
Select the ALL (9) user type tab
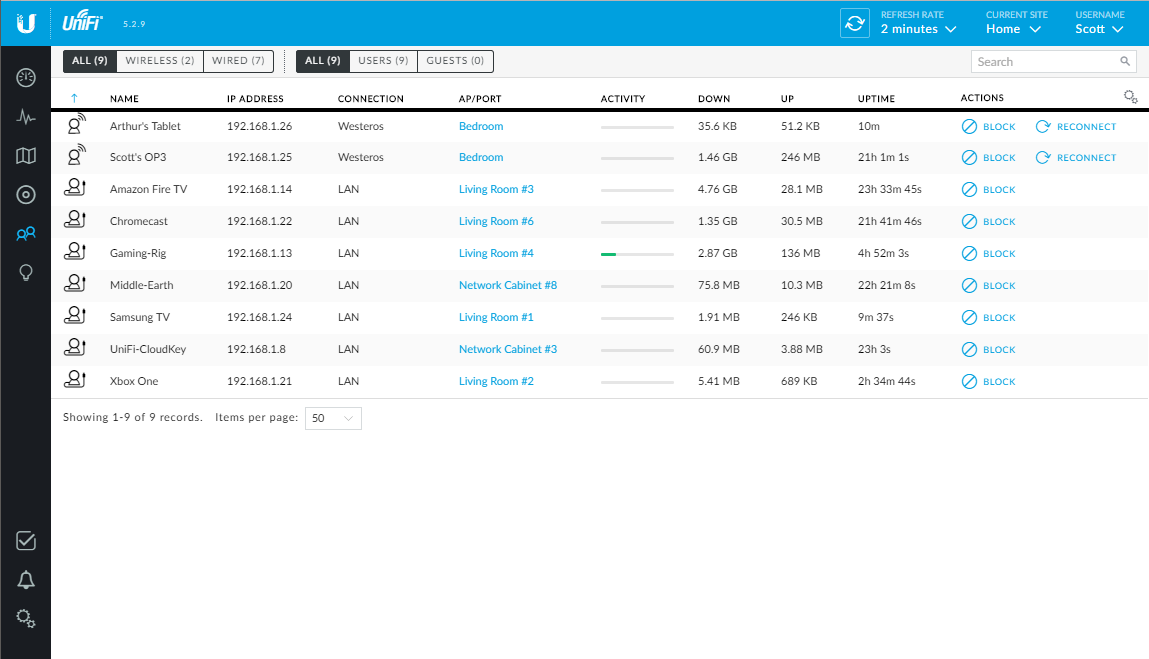pyautogui.click(x=322, y=61)
